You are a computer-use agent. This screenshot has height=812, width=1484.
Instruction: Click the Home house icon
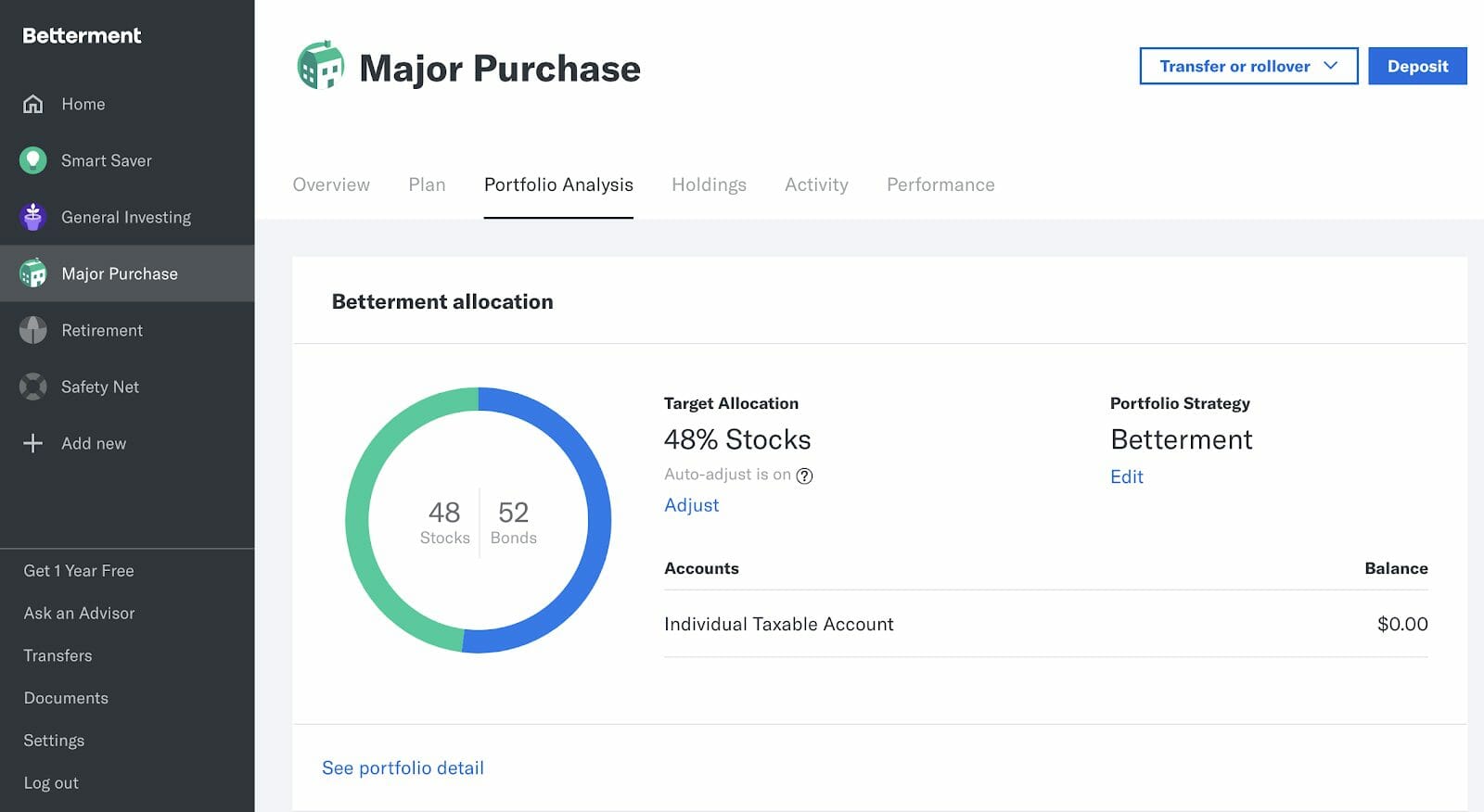click(x=32, y=104)
